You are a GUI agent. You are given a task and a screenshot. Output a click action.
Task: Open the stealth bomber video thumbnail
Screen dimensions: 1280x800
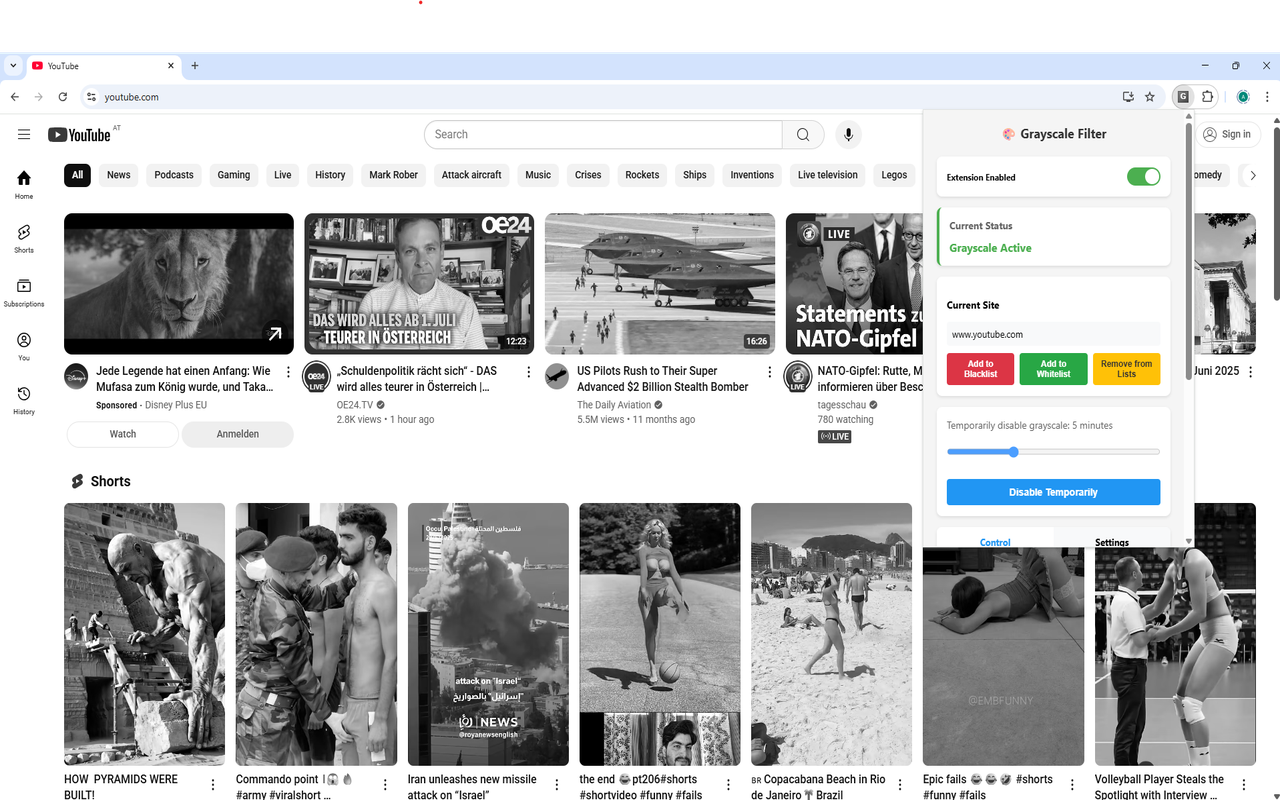[x=660, y=284]
